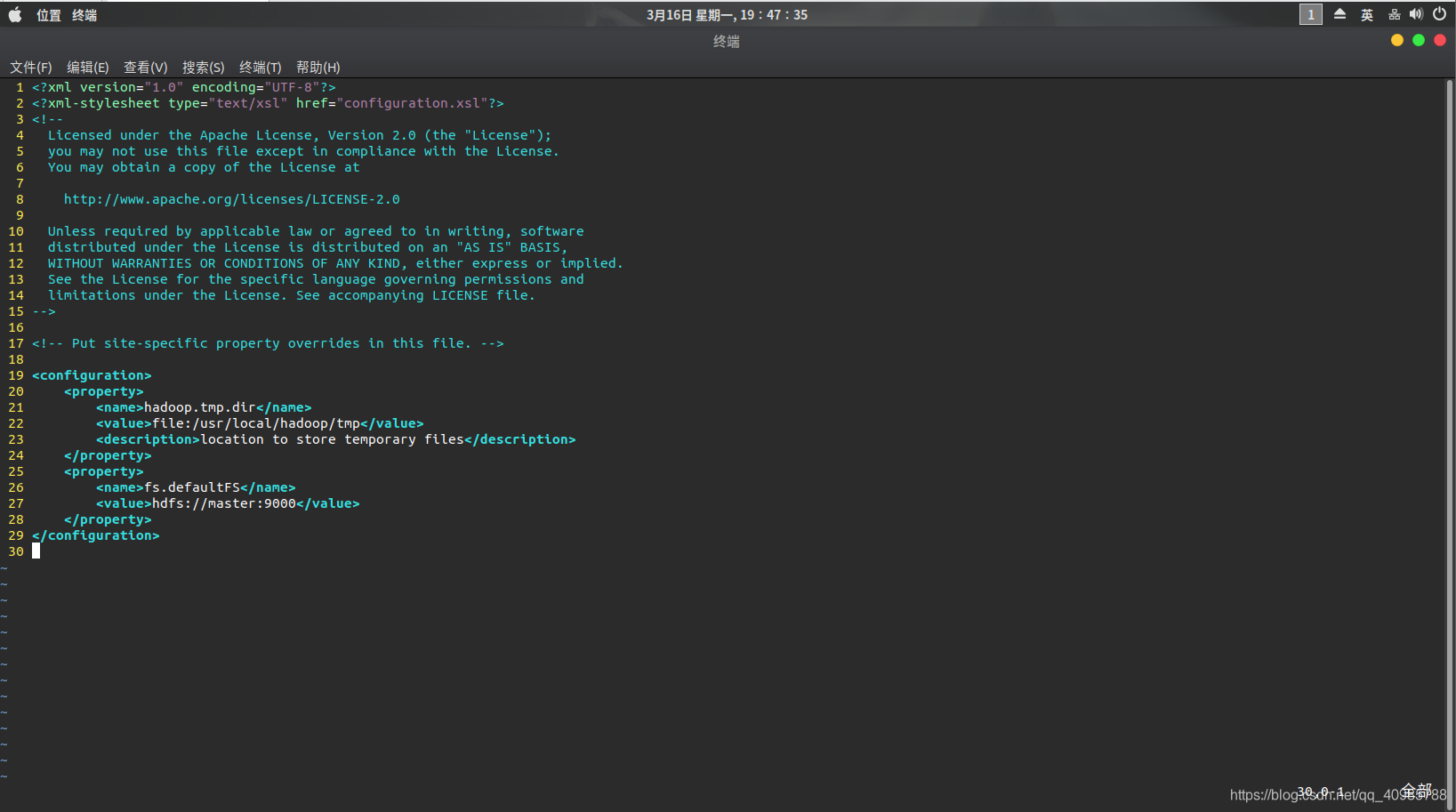
Task: Open the 帮助(H) menu
Action: (318, 68)
